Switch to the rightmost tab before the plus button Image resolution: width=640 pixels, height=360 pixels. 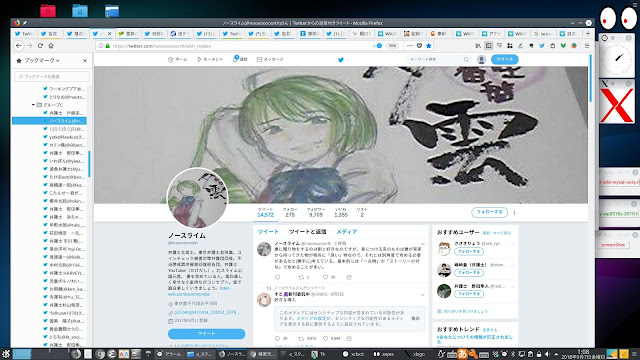point(569,34)
